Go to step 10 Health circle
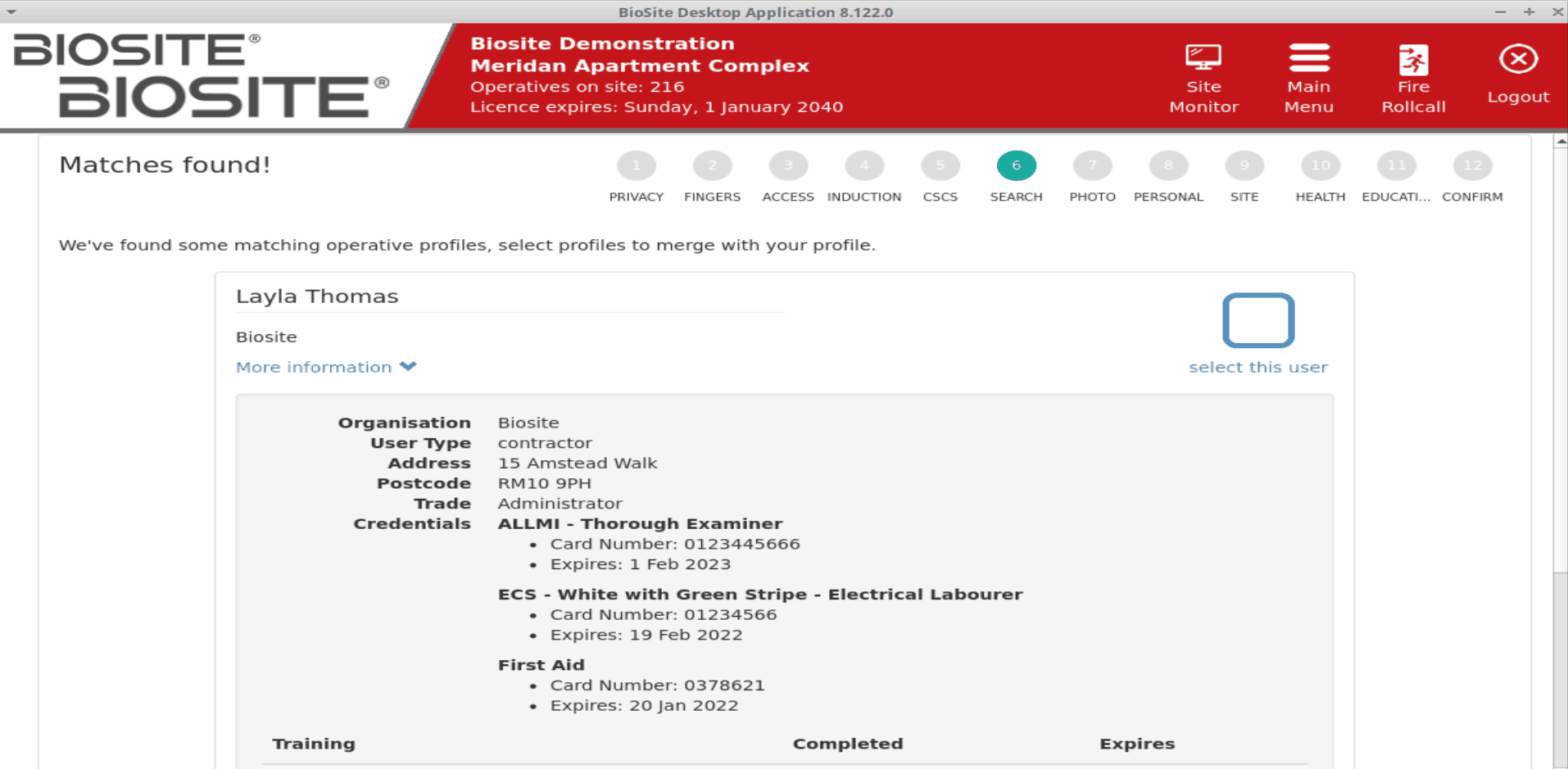This screenshot has width=1568, height=769. pyautogui.click(x=1321, y=165)
